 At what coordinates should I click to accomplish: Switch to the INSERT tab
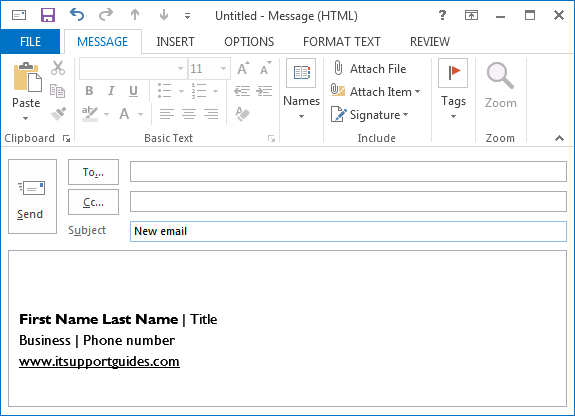[175, 42]
